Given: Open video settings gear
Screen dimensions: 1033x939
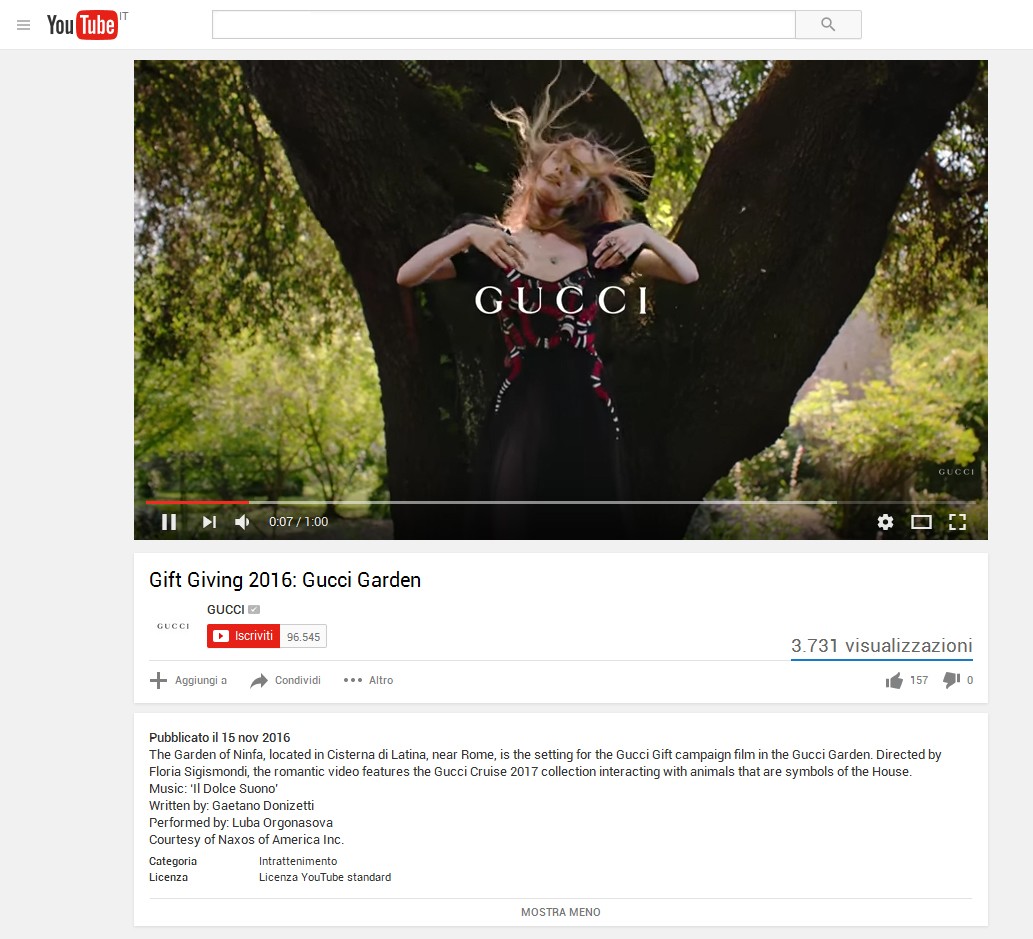Looking at the screenshot, I should coord(885,522).
